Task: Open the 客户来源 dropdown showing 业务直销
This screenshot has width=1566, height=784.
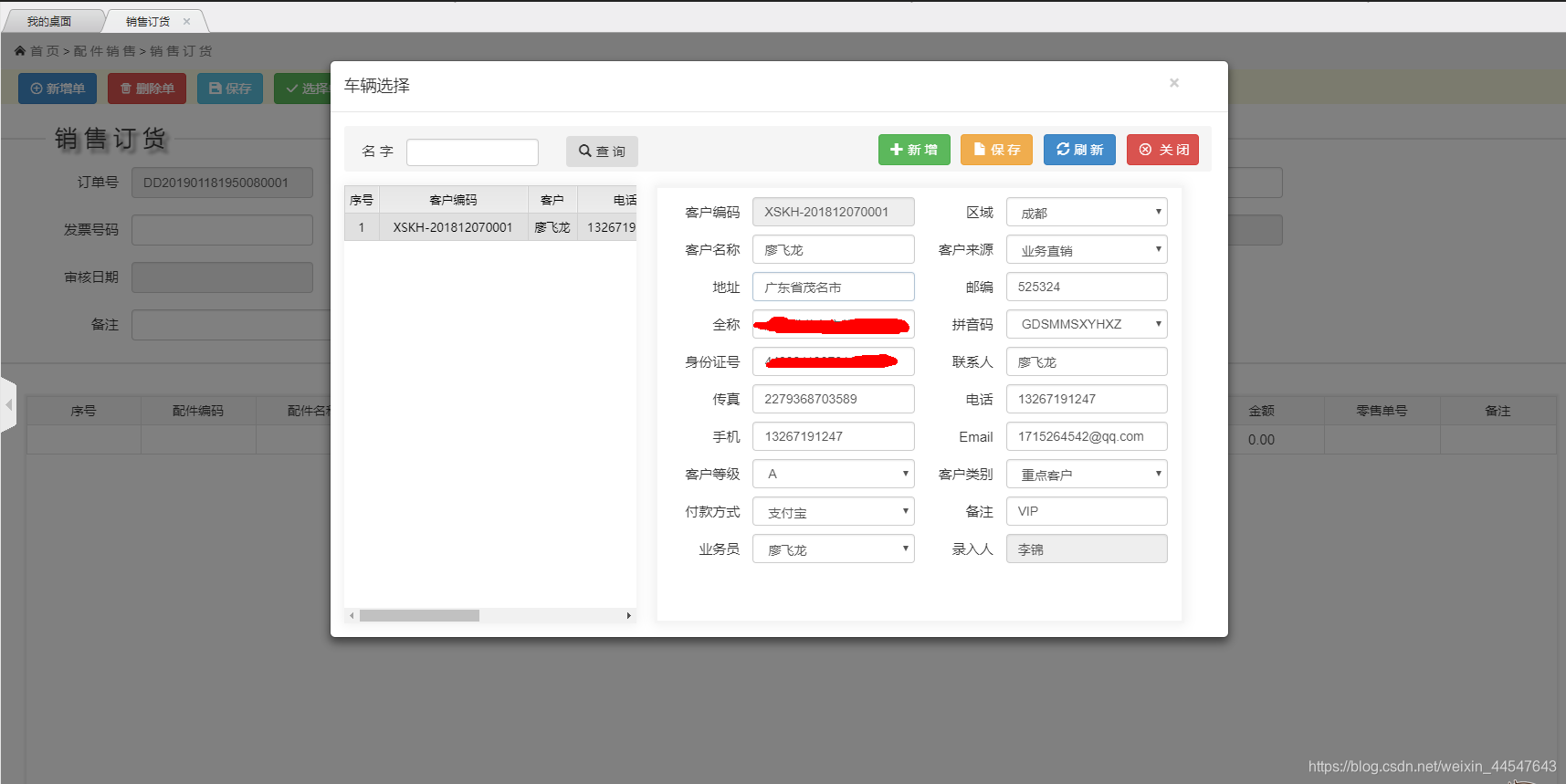Action: click(x=1087, y=249)
